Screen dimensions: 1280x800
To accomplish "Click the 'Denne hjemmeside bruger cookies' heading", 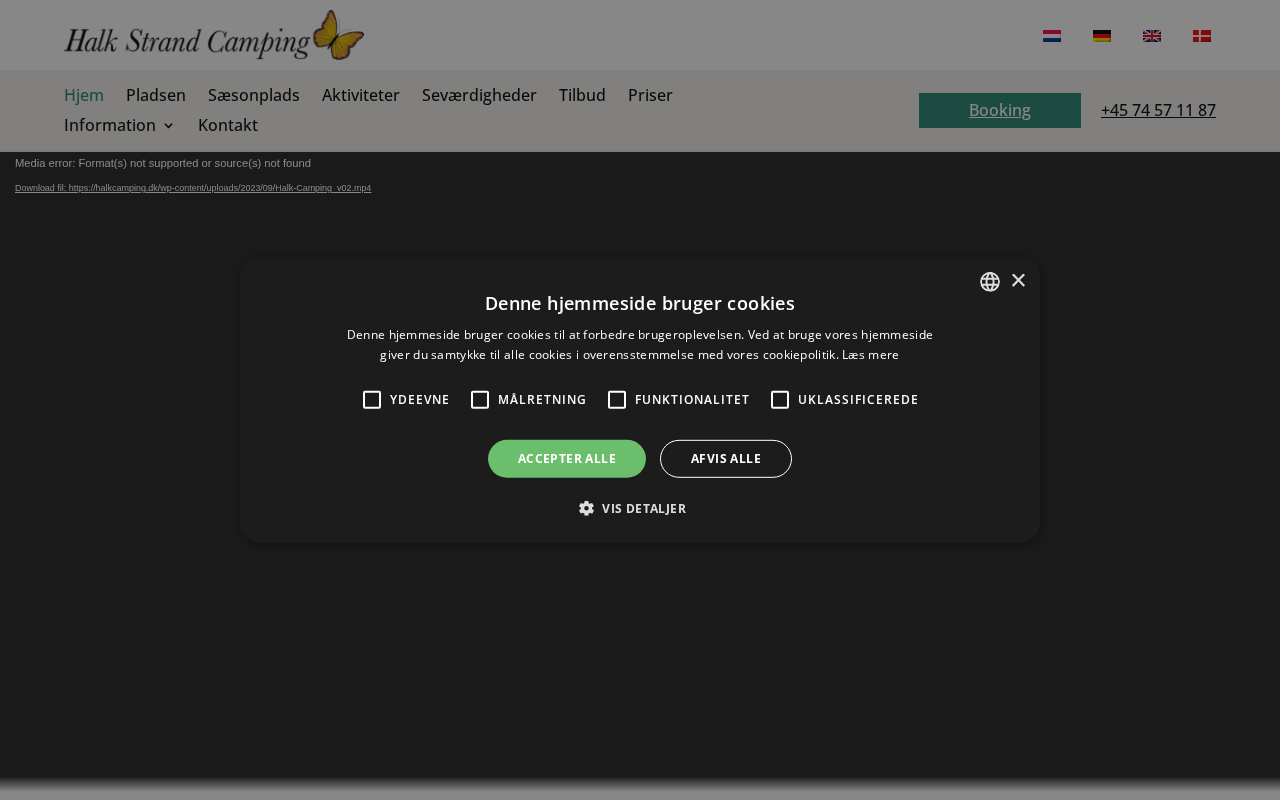I will tap(640, 303).
